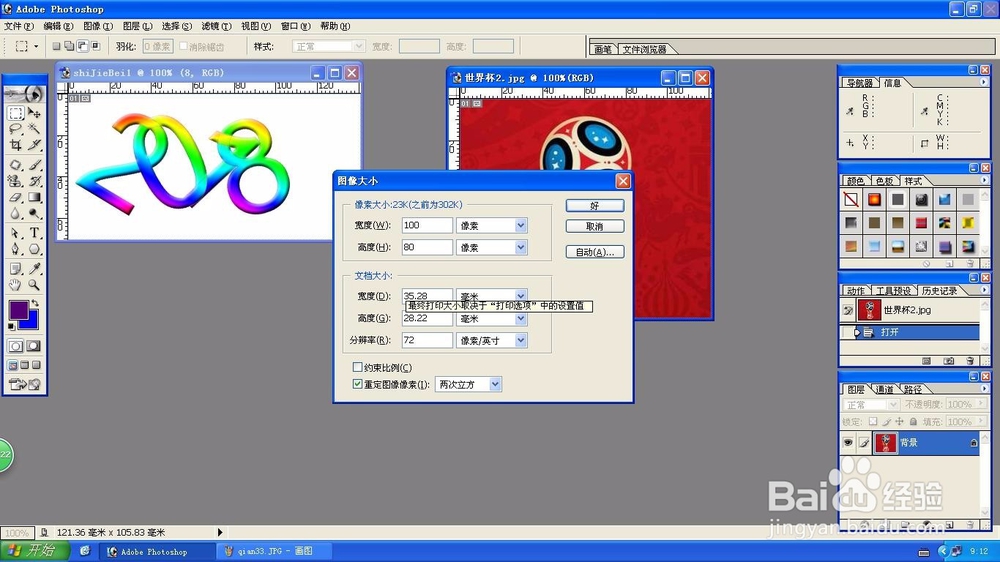Open the 图像 Image menu

[98, 26]
